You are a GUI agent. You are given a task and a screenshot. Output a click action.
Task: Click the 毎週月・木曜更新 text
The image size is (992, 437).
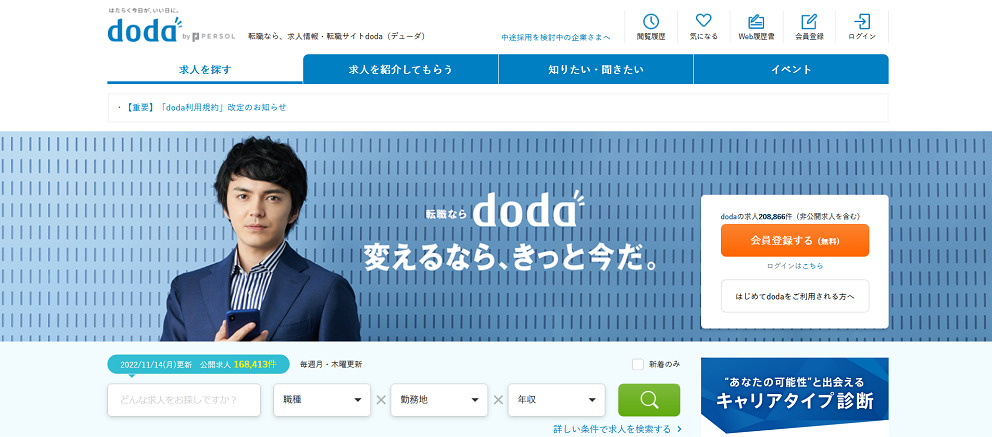(x=331, y=364)
